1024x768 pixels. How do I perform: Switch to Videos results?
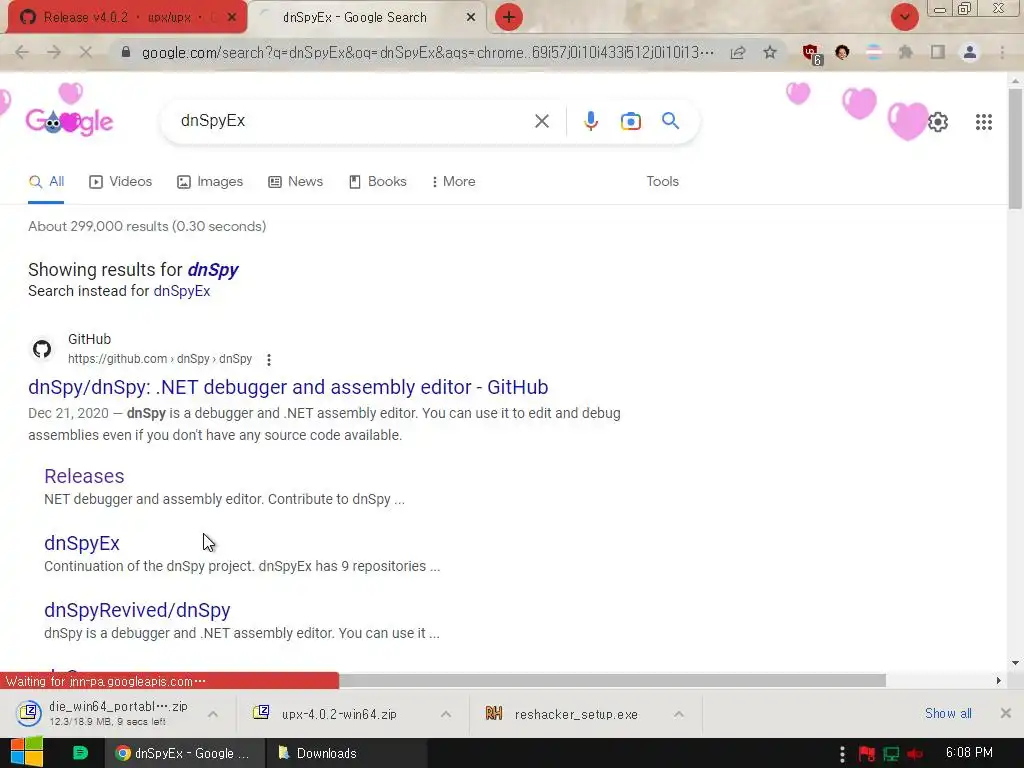[x=120, y=182]
